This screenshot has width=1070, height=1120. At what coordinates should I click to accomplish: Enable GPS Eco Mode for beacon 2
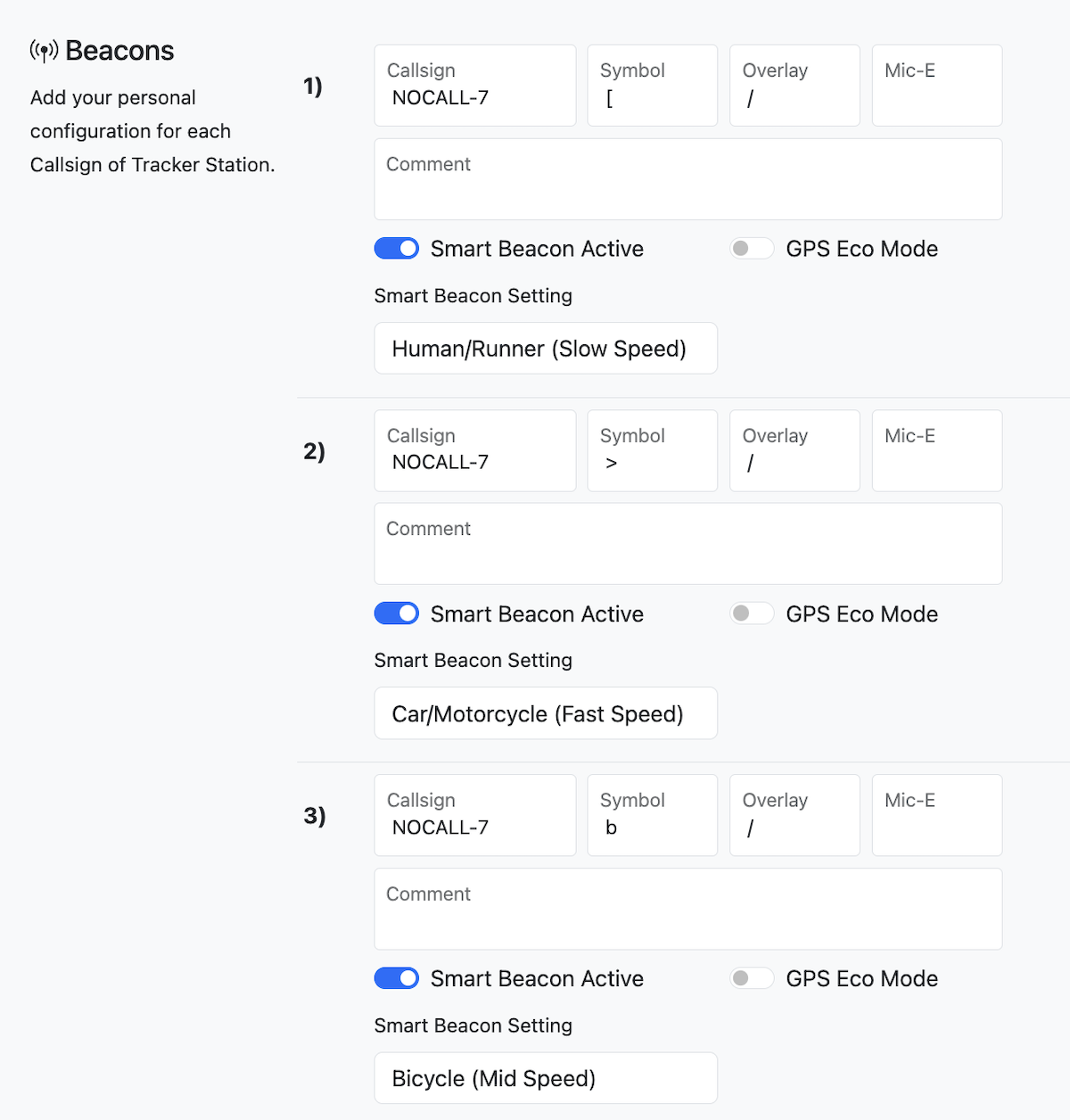752,614
